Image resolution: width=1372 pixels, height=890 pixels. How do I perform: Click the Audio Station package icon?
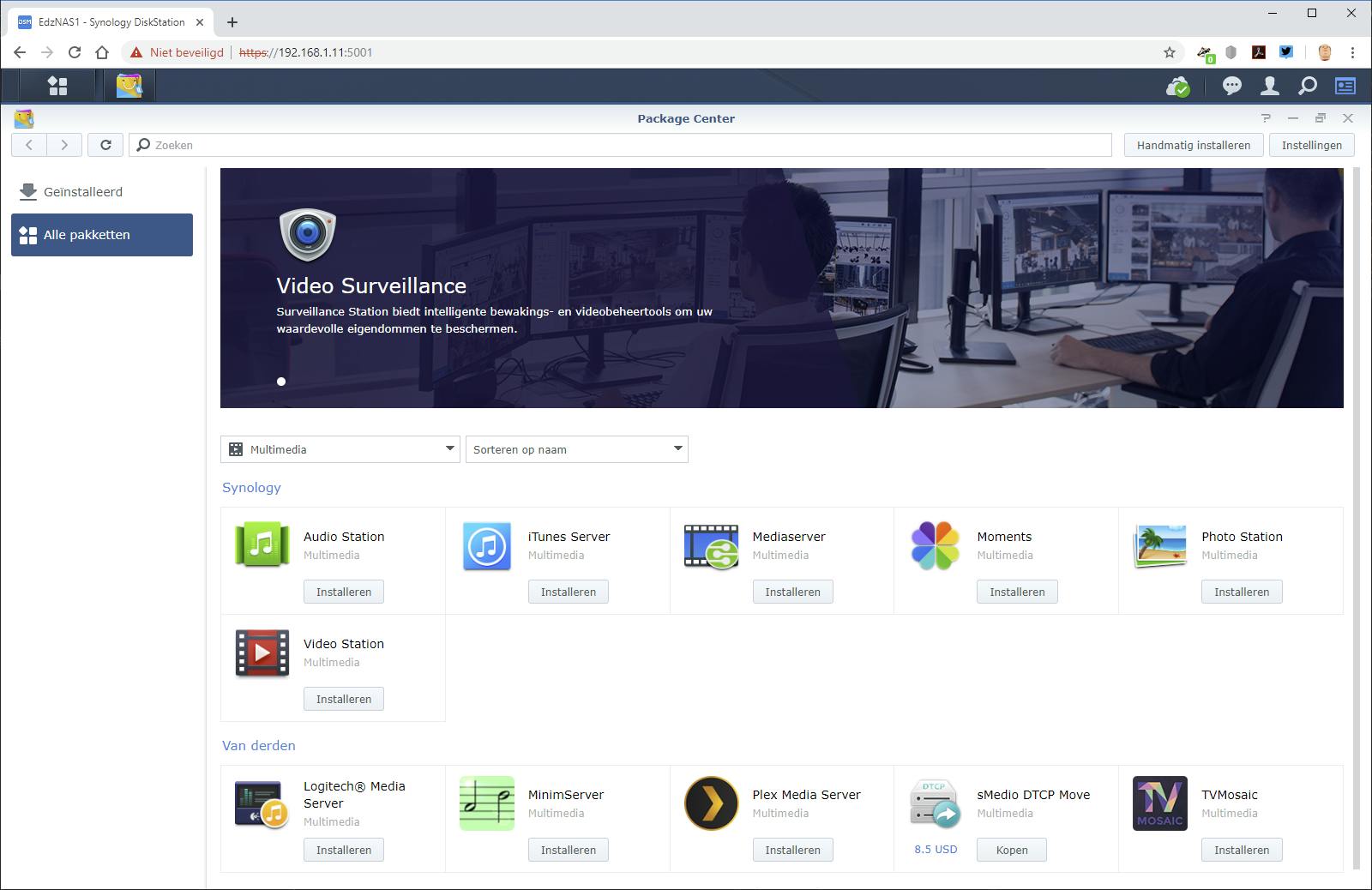click(262, 545)
